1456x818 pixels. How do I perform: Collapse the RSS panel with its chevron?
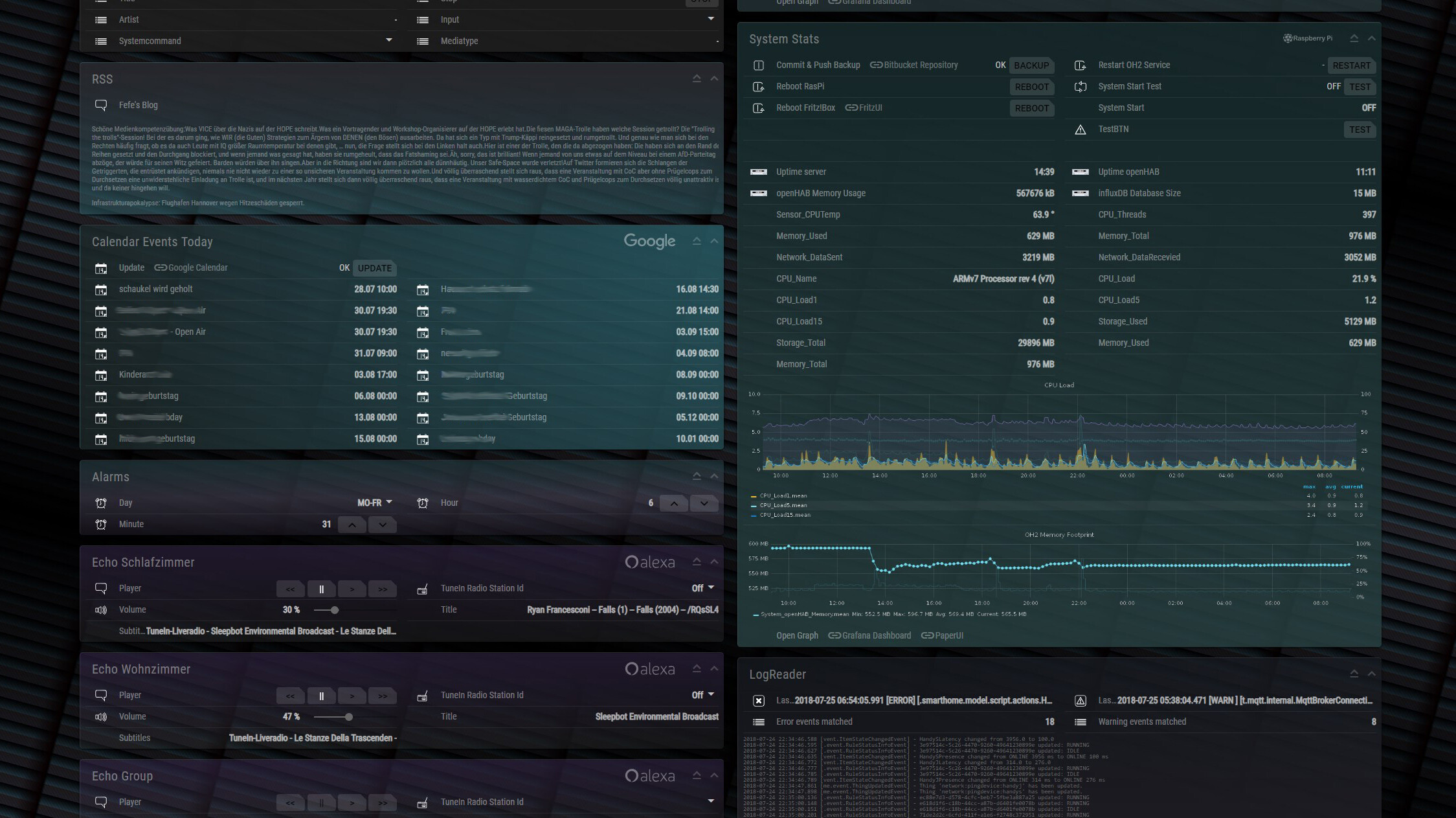click(x=714, y=79)
